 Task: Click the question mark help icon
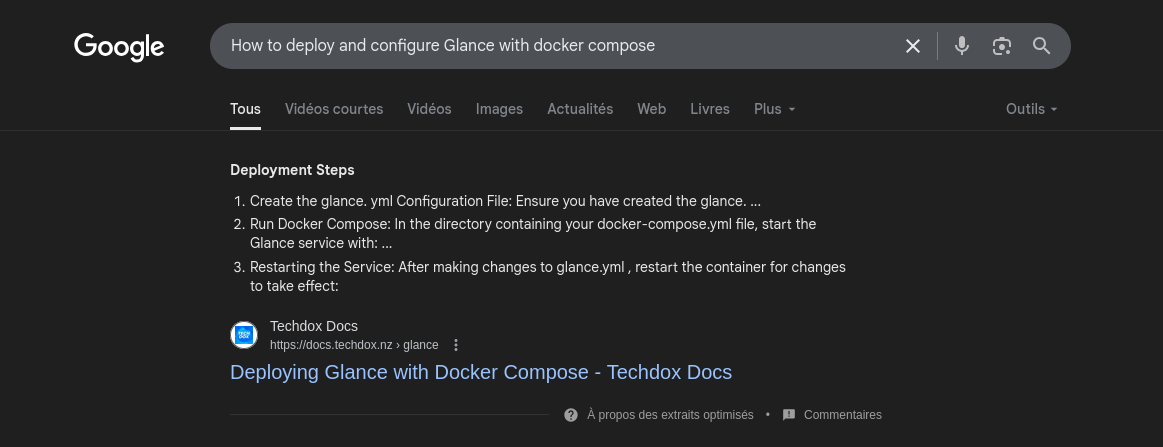(571, 414)
